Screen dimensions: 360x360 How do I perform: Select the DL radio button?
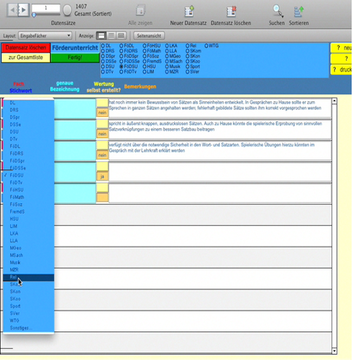(x=103, y=46)
